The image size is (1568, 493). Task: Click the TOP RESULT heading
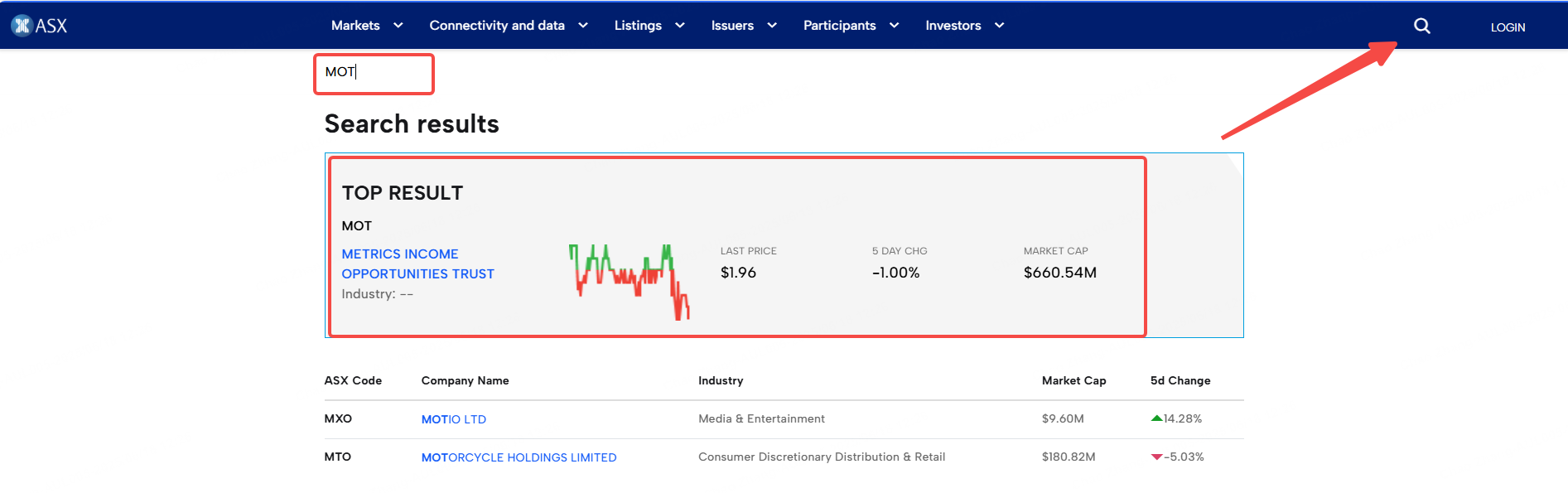tap(403, 193)
